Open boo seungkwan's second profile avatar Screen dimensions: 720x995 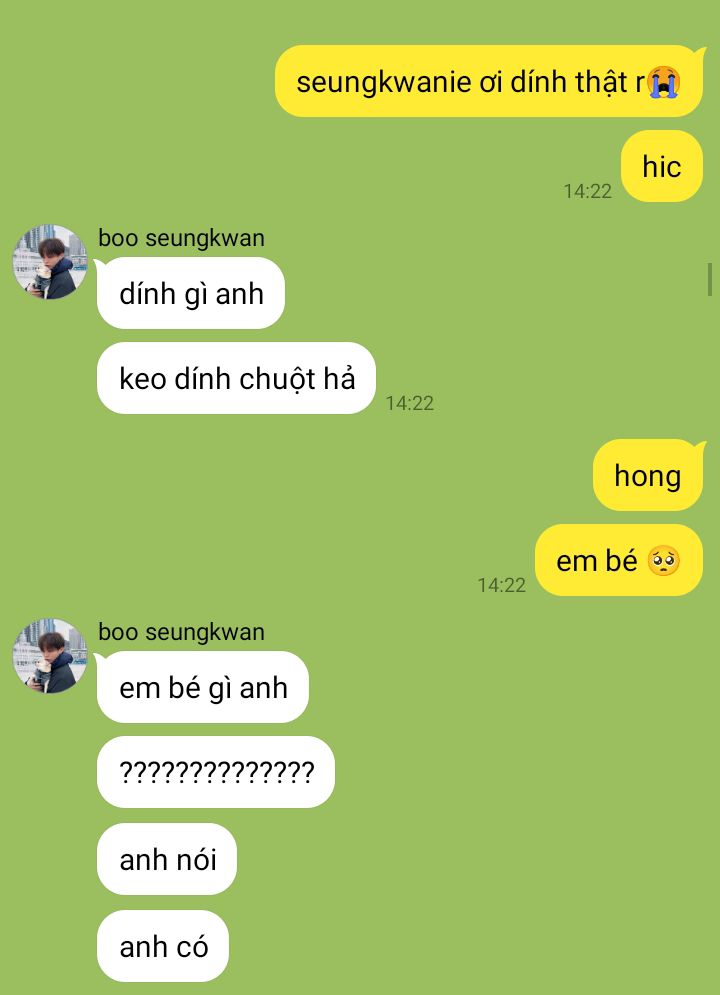[50, 656]
